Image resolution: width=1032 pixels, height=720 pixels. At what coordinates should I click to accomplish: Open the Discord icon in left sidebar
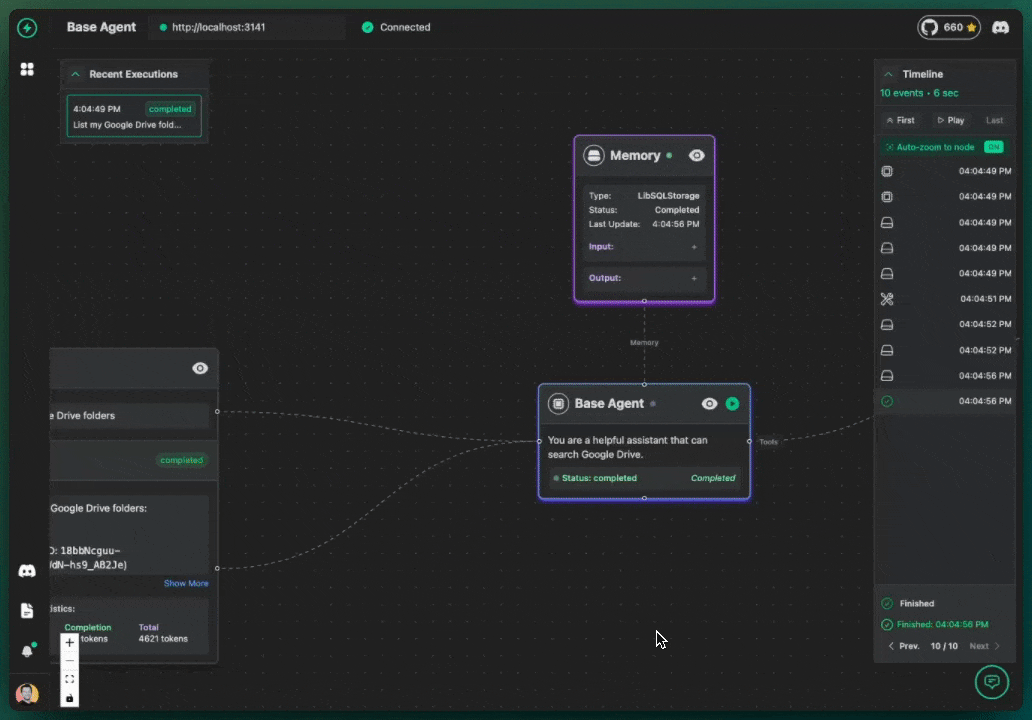27,571
